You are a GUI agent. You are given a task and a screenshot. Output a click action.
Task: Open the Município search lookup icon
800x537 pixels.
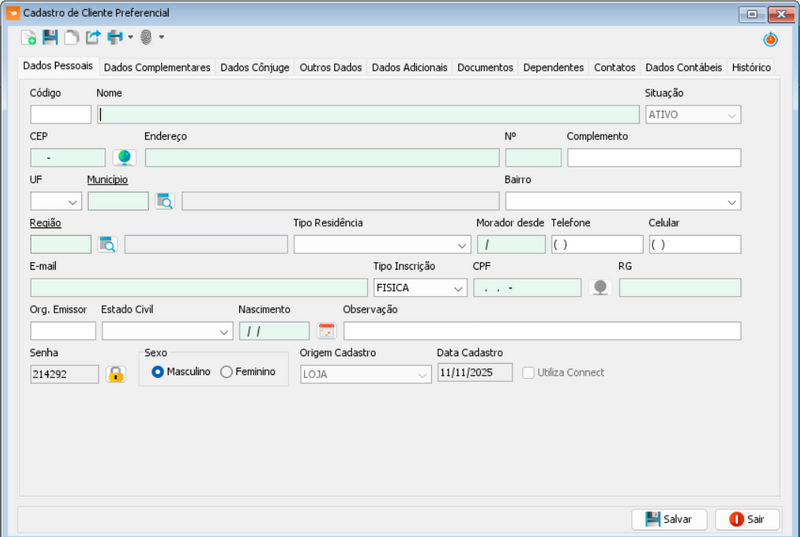tap(164, 201)
